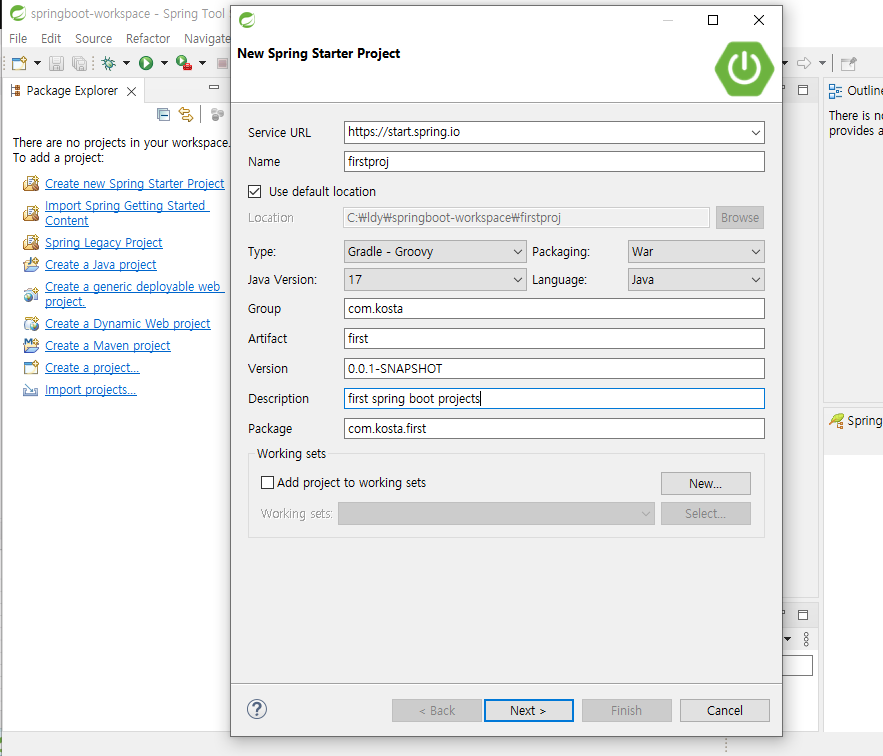The width and height of the screenshot is (883, 756).
Task: Toggle Link with Editor in Package Explorer
Action: [x=186, y=115]
